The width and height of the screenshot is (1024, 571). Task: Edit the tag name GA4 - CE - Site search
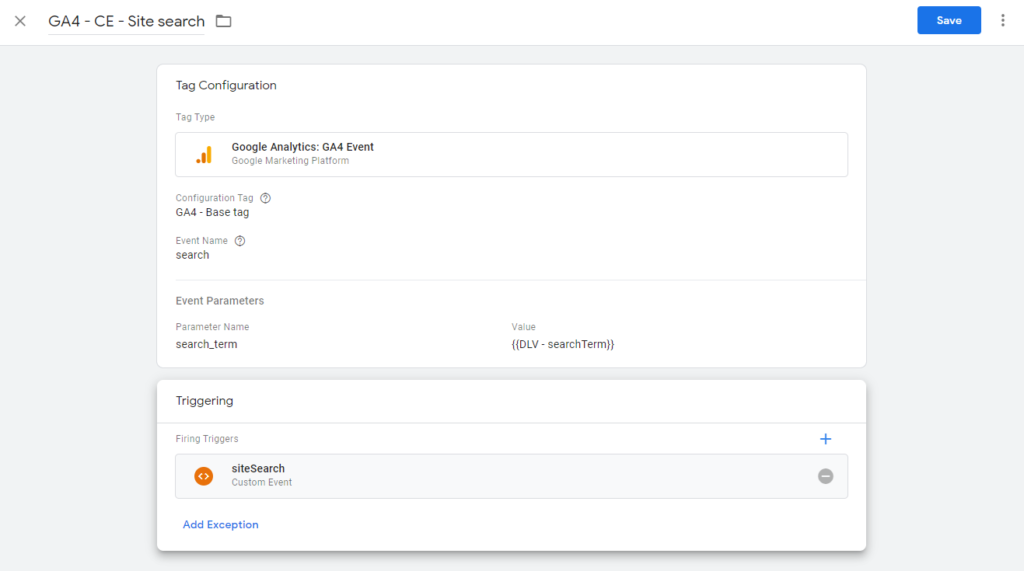[x=126, y=22]
